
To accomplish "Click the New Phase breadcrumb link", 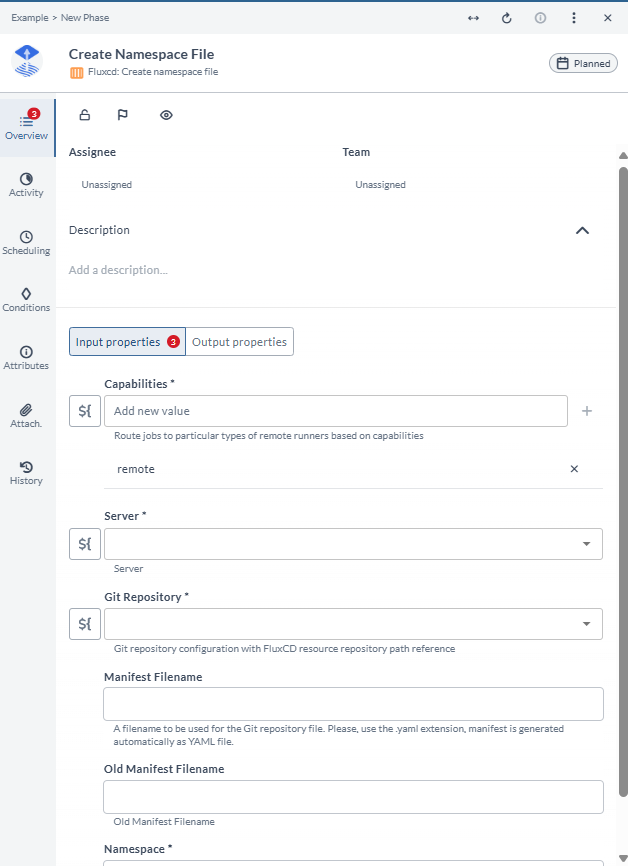I will [85, 18].
